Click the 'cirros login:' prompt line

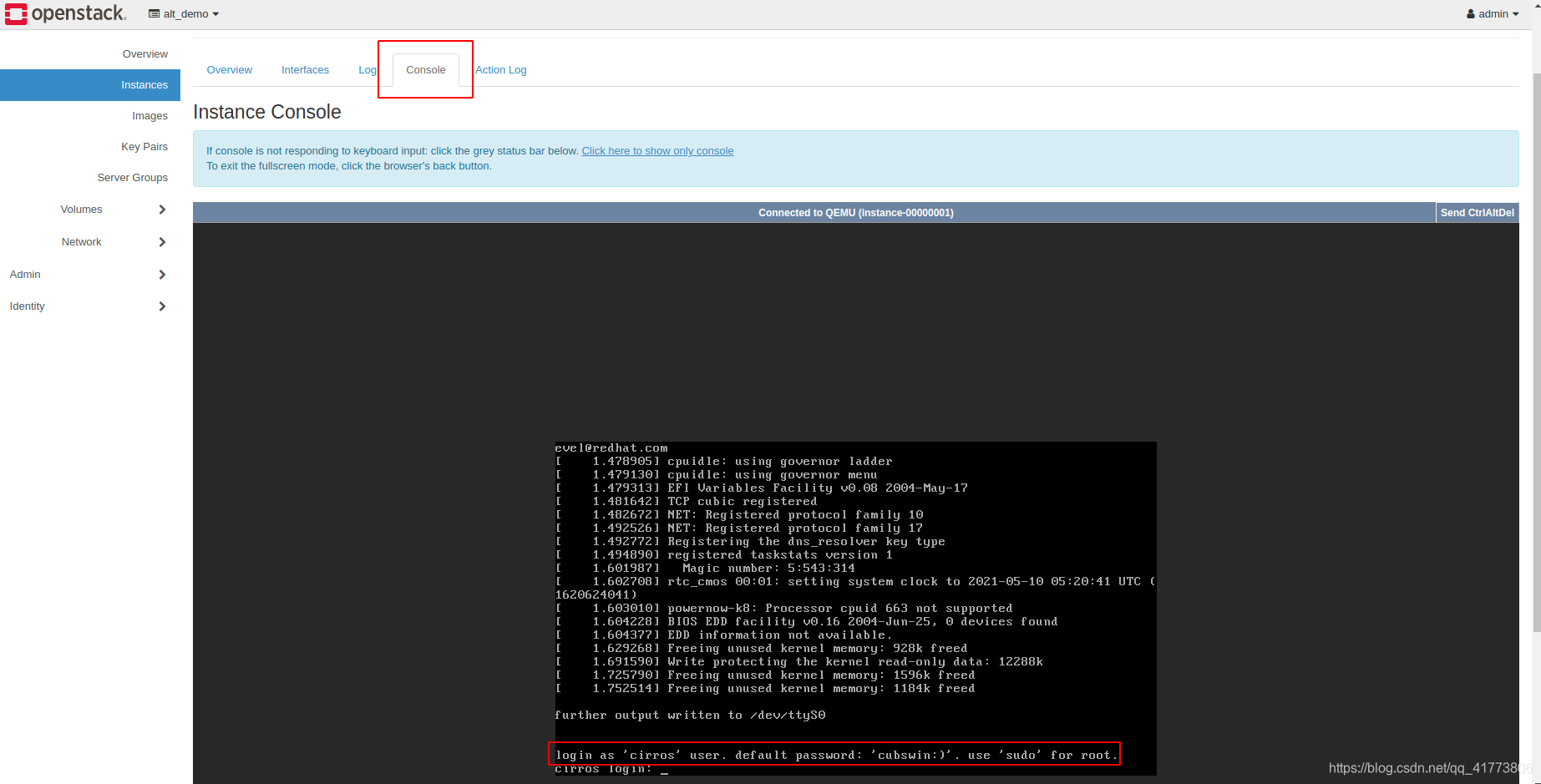tap(611, 769)
